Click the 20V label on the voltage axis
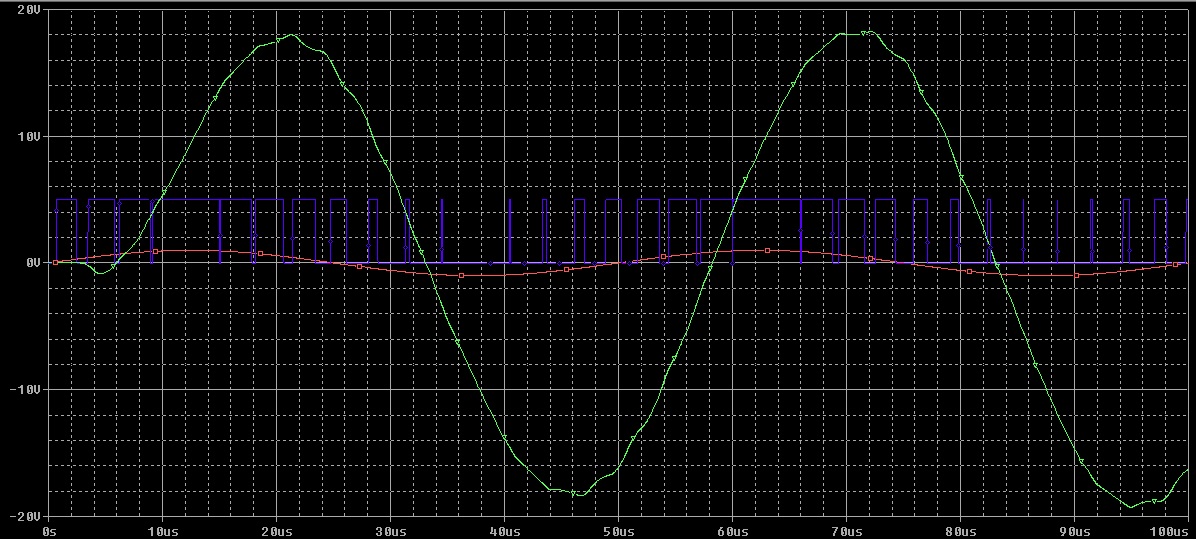The height and width of the screenshot is (539, 1196). point(28,11)
